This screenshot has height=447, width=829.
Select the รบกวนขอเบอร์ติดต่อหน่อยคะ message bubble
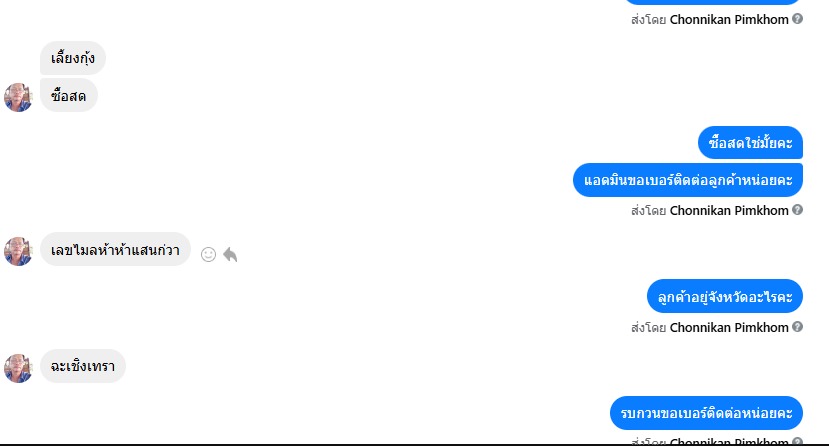point(706,413)
